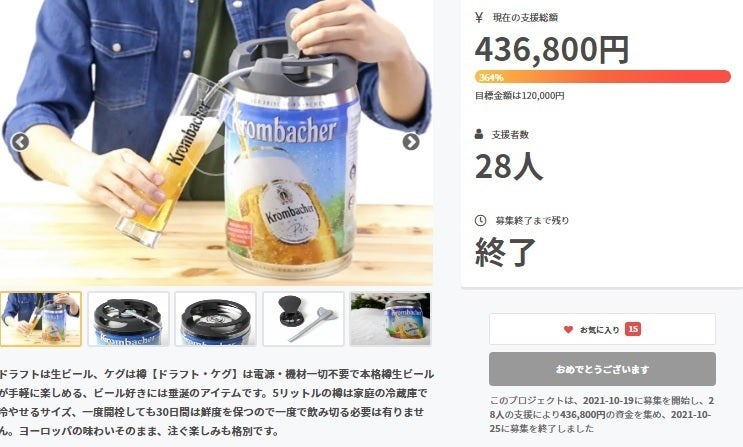Screen dimensions: 743x447
Task: Select first thumbnail of man pouring beer
Action: 41,319
